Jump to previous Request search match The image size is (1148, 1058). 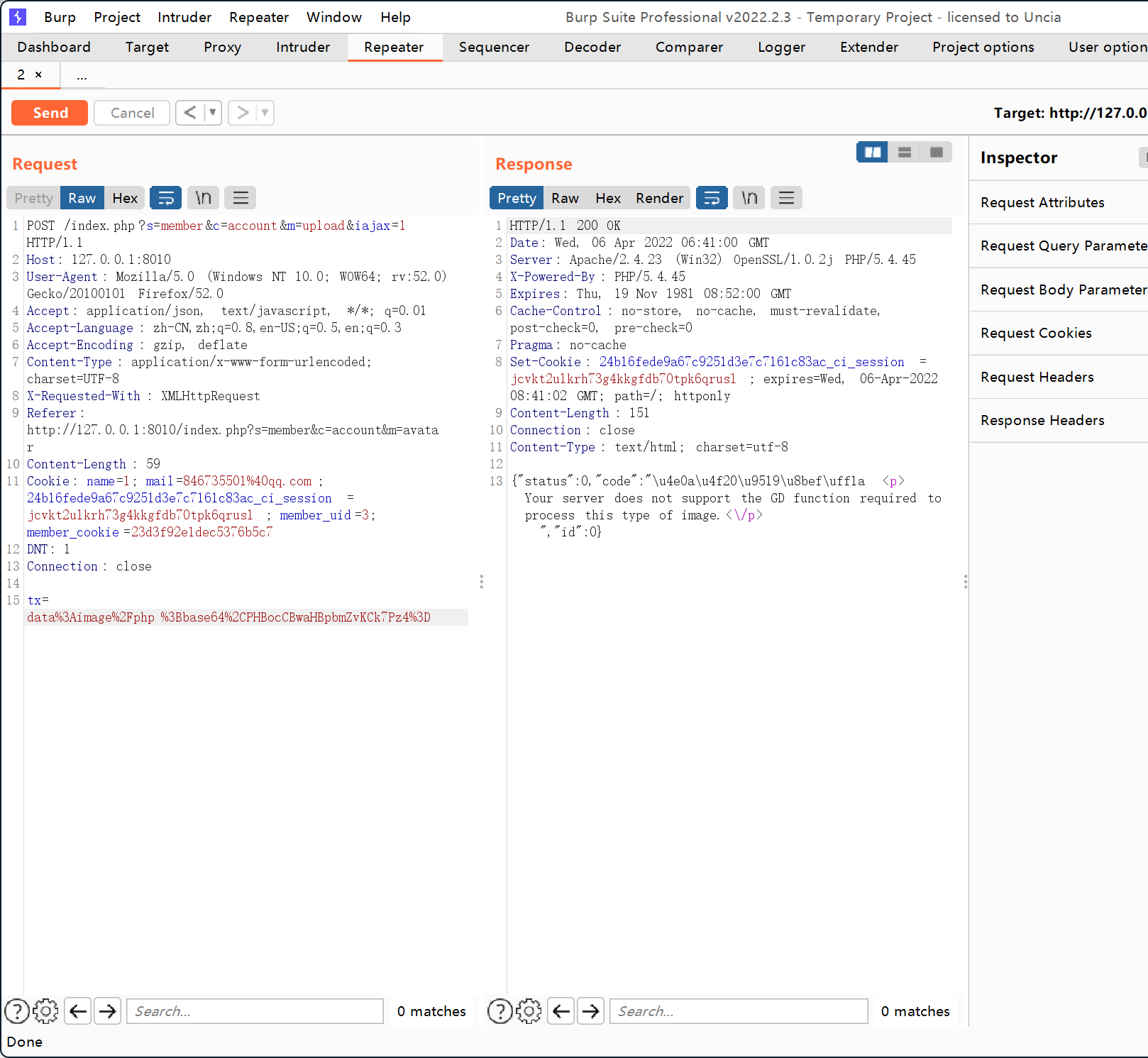point(78,1011)
